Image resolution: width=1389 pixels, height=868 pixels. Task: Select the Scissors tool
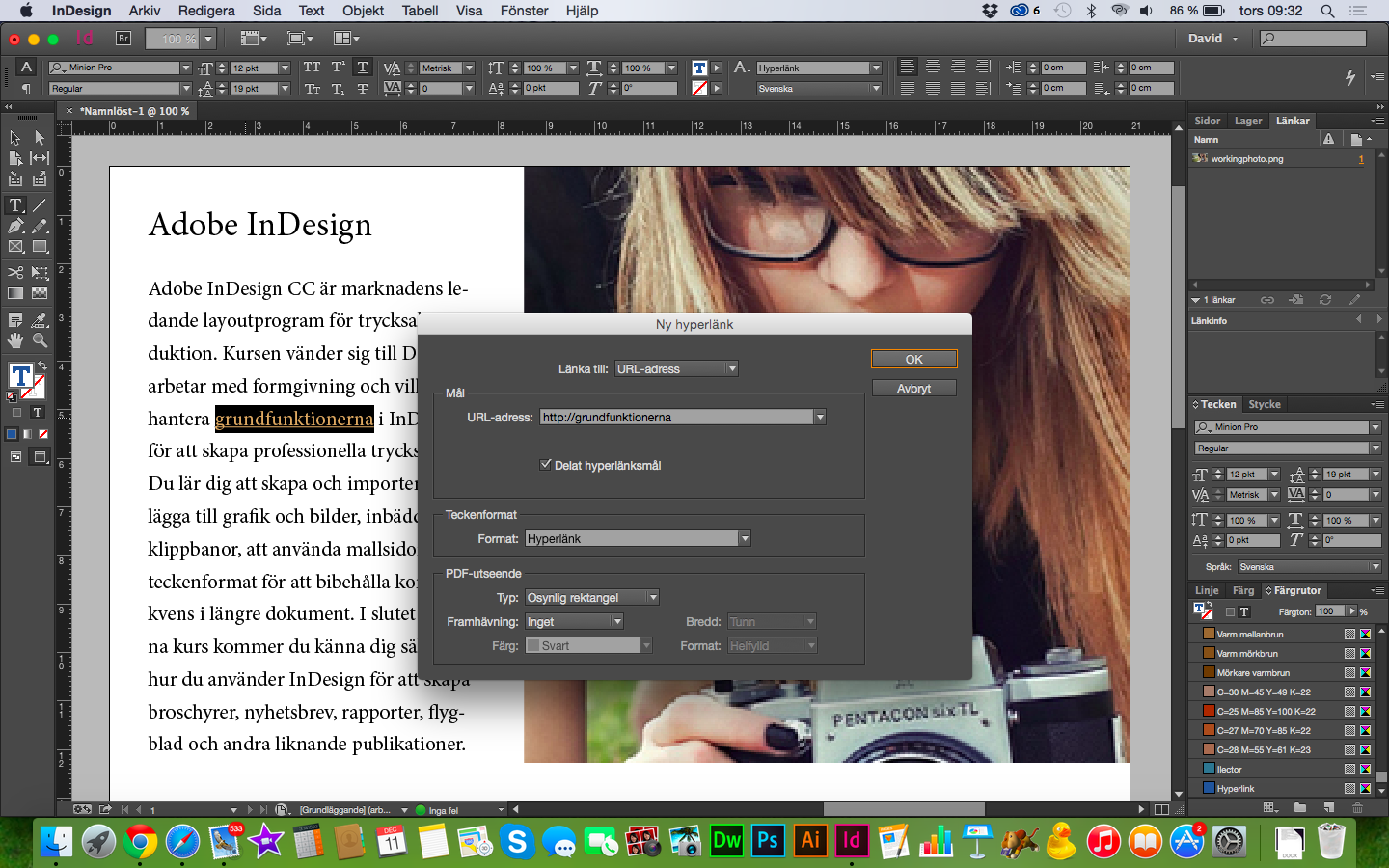[x=15, y=273]
